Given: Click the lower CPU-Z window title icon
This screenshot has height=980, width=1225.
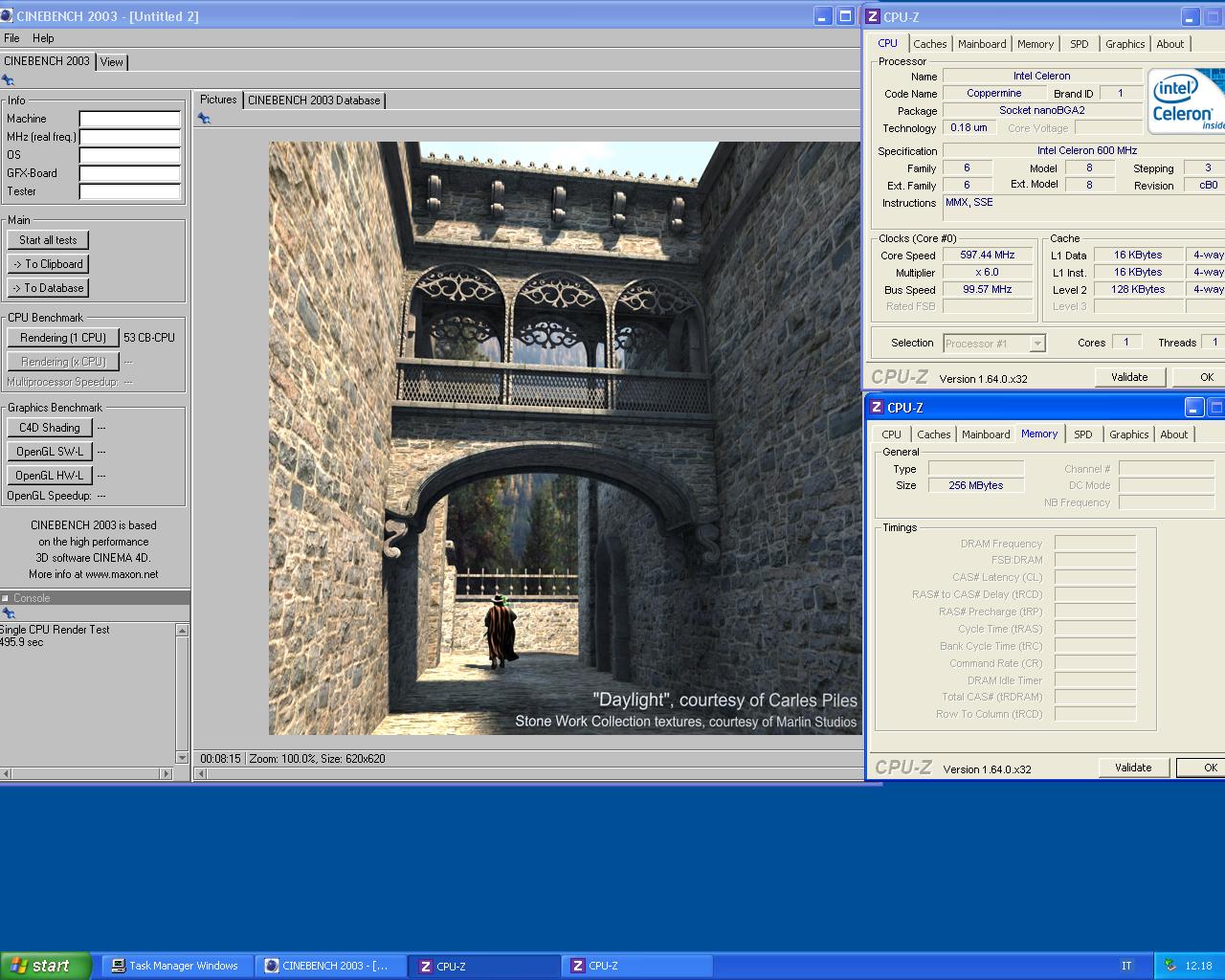Looking at the screenshot, I should coord(876,407).
